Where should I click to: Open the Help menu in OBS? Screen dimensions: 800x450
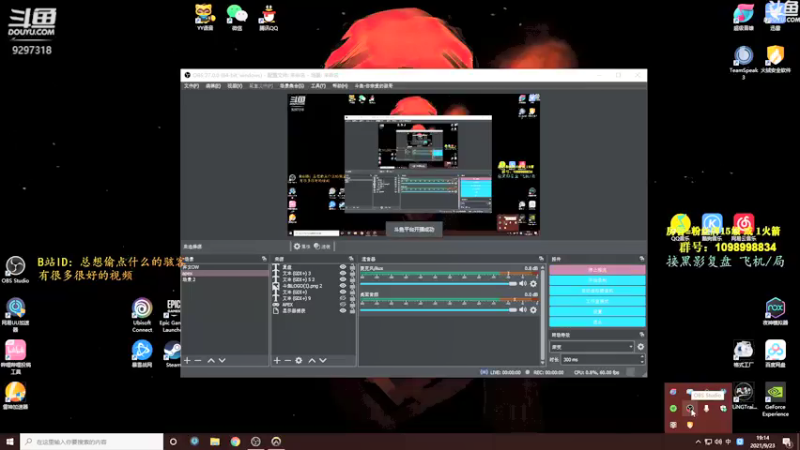pos(340,86)
